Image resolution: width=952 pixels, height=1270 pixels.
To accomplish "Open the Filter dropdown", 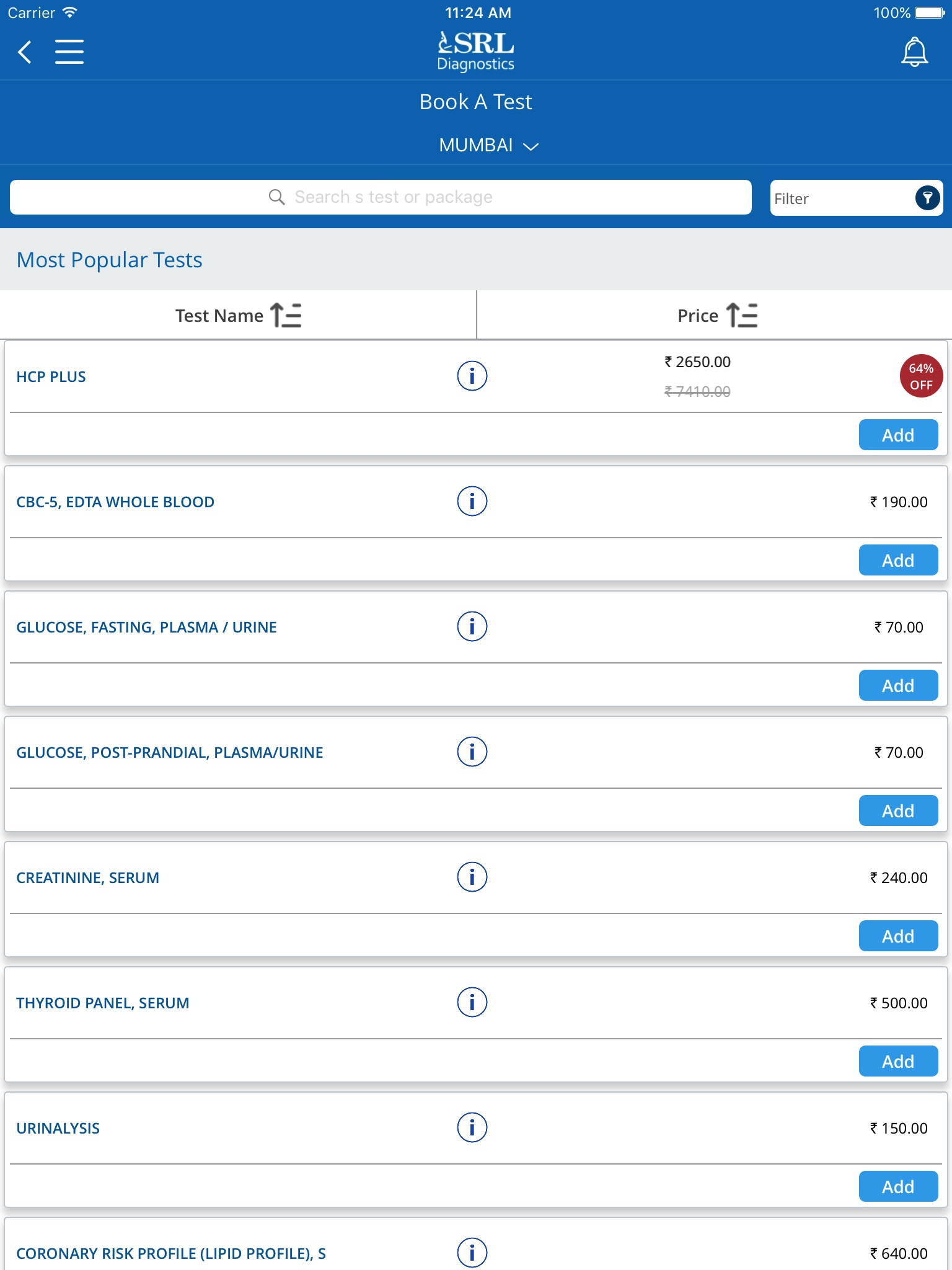I will [x=856, y=198].
